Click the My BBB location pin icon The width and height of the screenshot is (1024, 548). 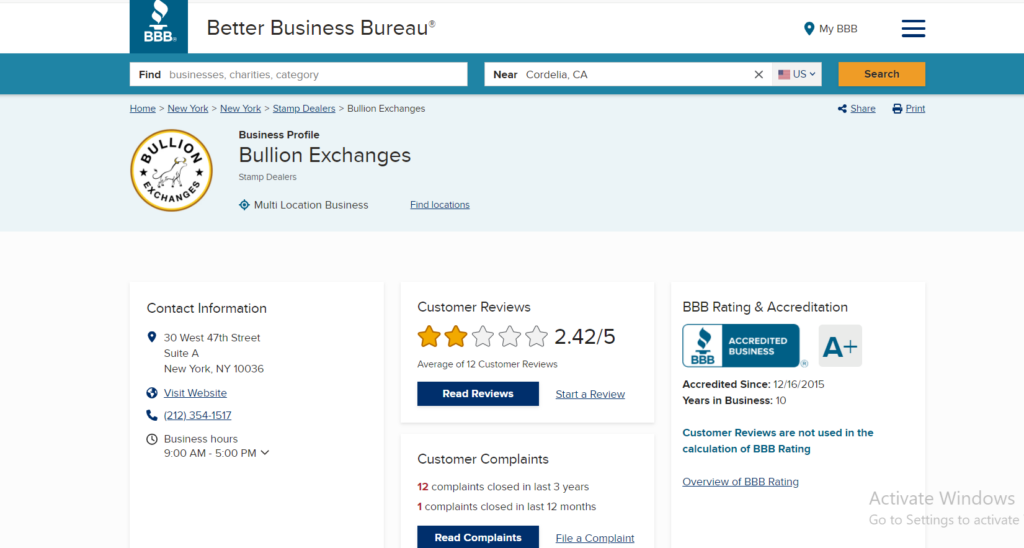(808, 29)
